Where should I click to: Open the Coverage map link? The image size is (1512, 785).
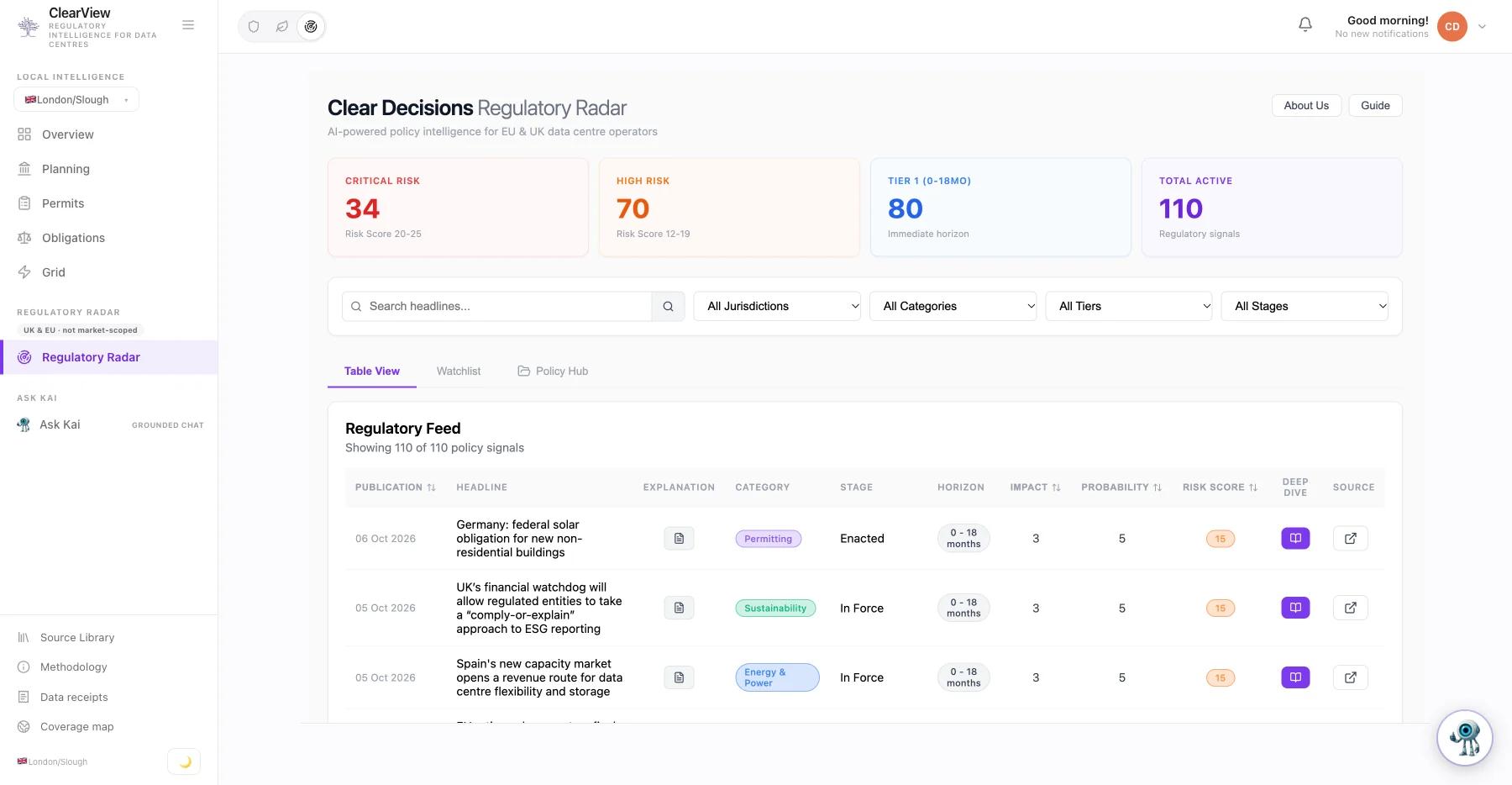click(x=76, y=726)
